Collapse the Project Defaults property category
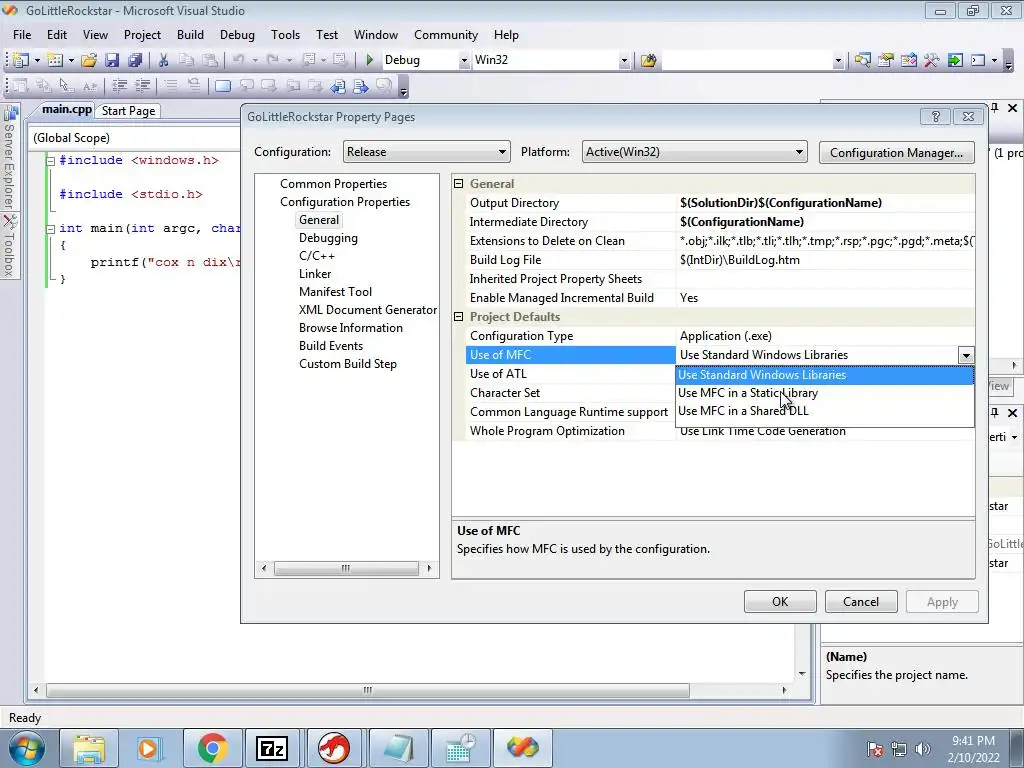Viewport: 1024px width, 768px height. (x=458, y=317)
